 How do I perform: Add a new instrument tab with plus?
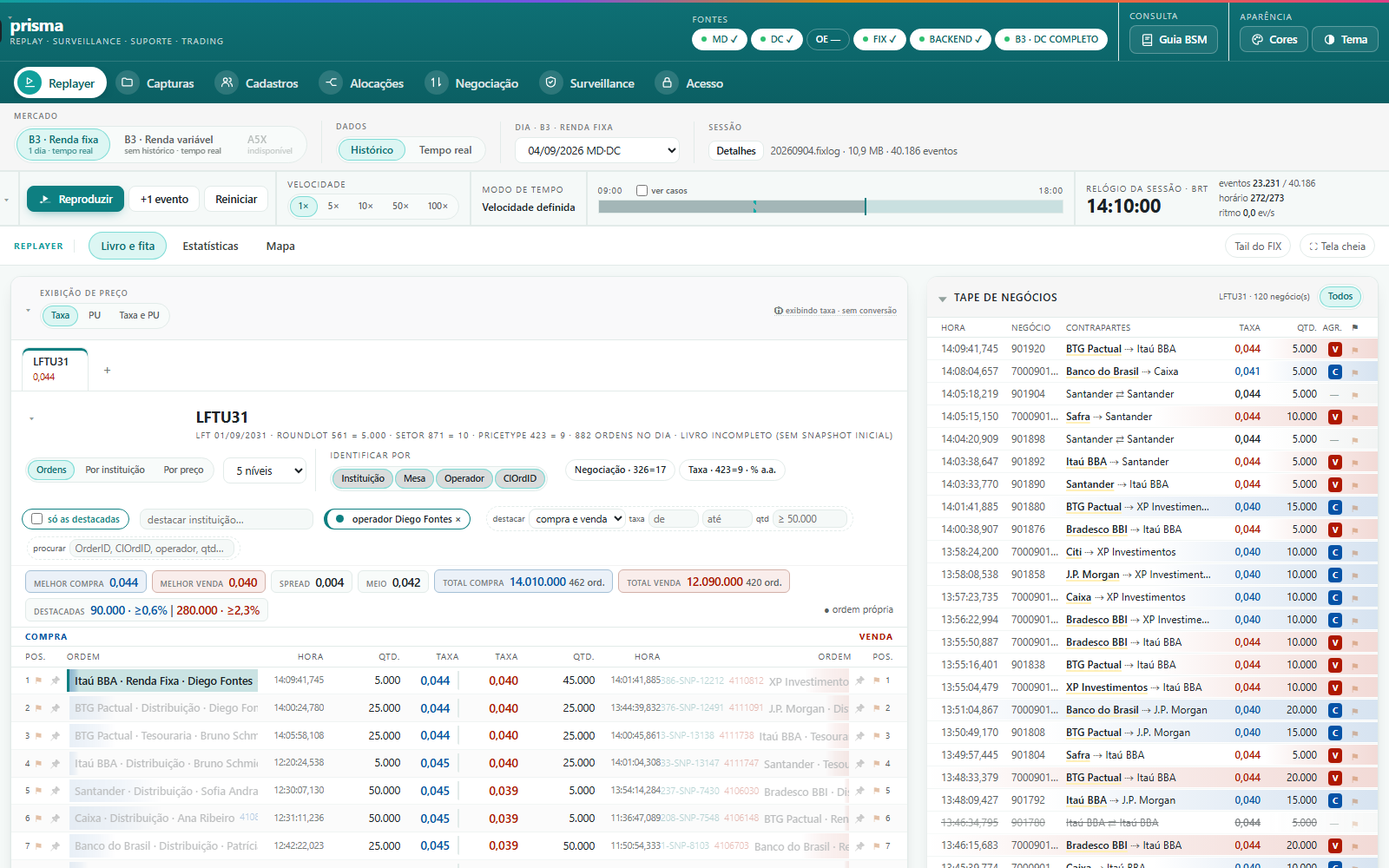coord(108,371)
